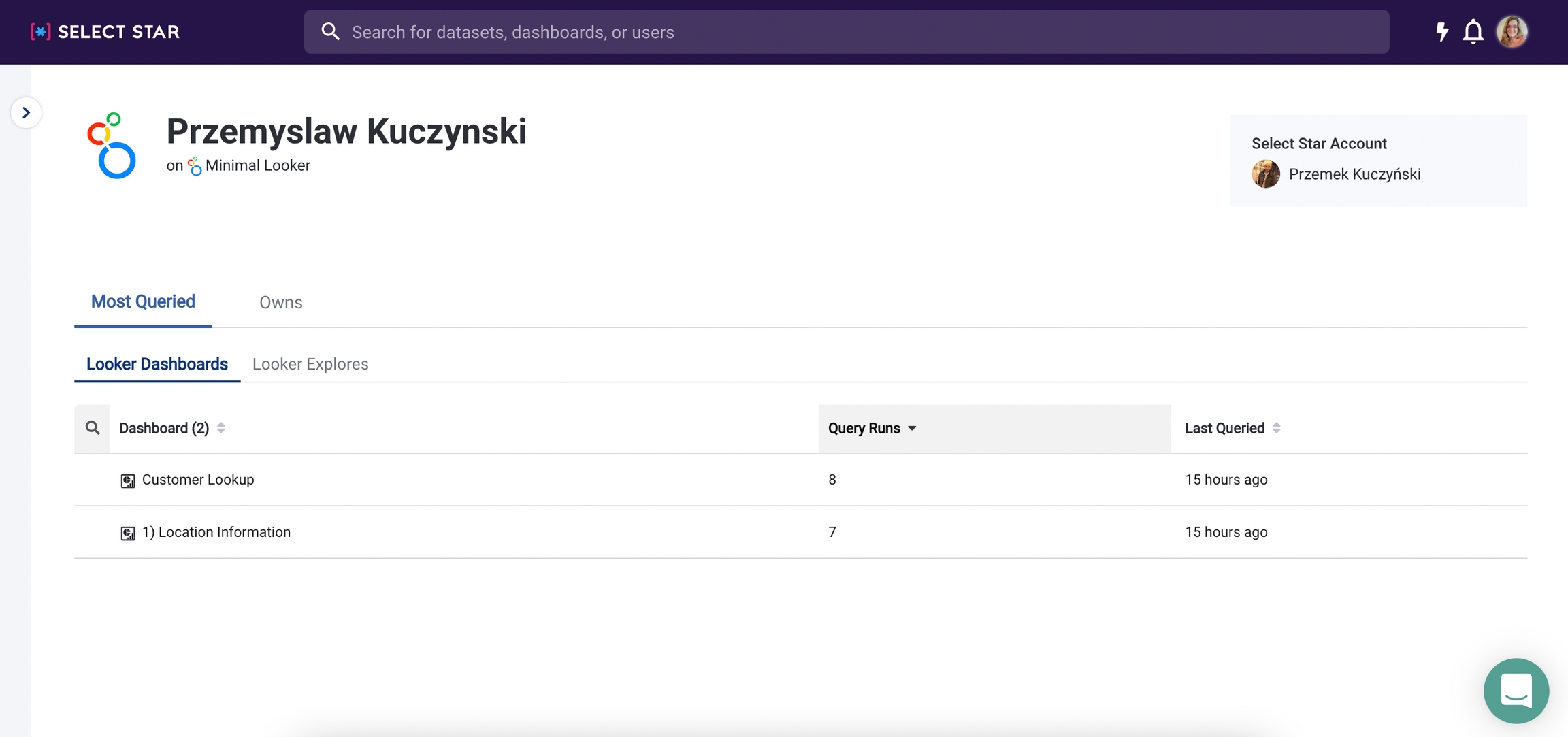Open the notifications bell
This screenshot has width=1568, height=737.
pyautogui.click(x=1473, y=32)
